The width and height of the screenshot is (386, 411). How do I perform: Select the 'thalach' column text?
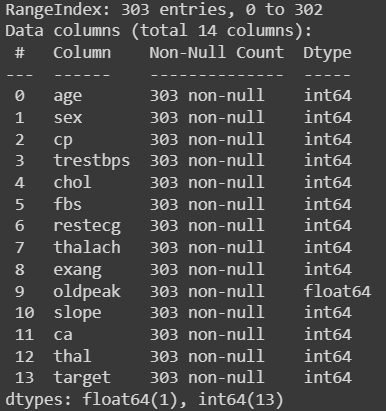(87, 247)
